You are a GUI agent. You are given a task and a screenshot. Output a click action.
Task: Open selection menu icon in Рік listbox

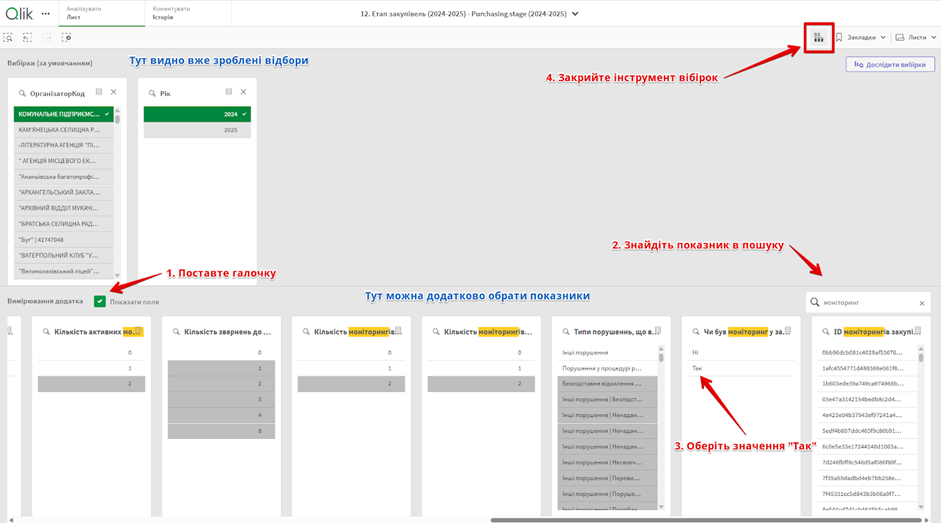(229, 92)
